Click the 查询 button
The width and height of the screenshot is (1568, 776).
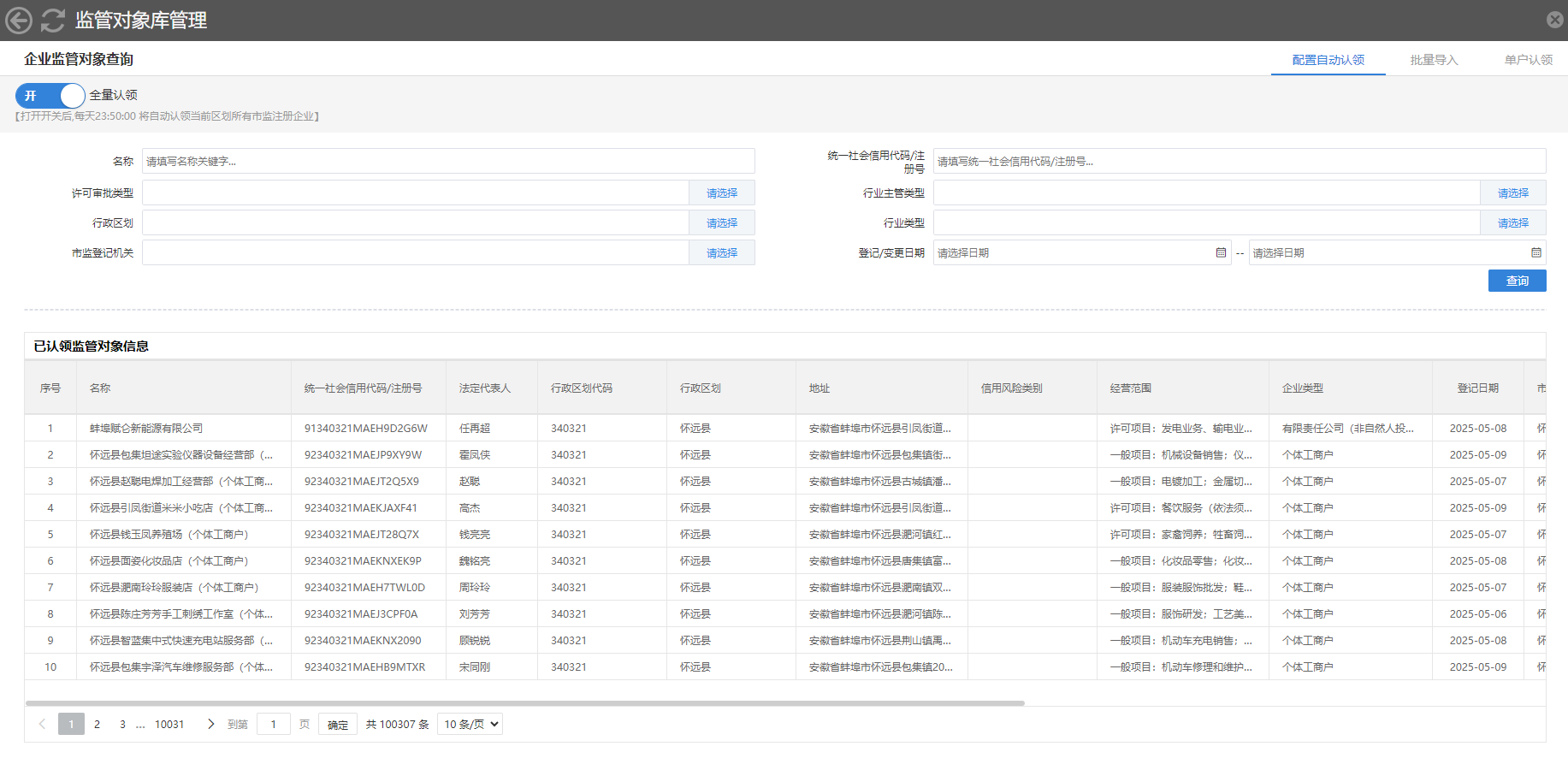click(1517, 281)
